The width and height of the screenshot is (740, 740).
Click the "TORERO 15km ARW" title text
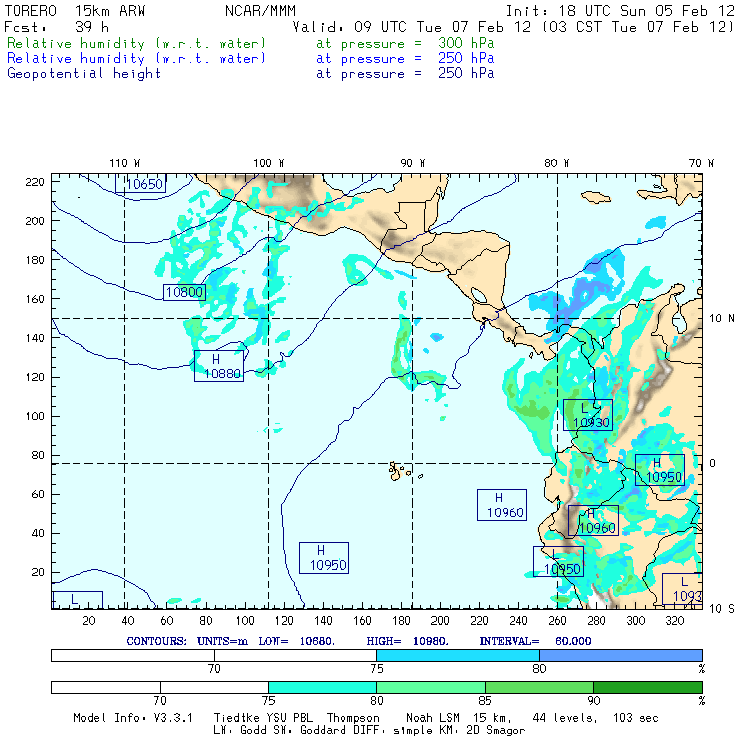[x=75, y=11]
